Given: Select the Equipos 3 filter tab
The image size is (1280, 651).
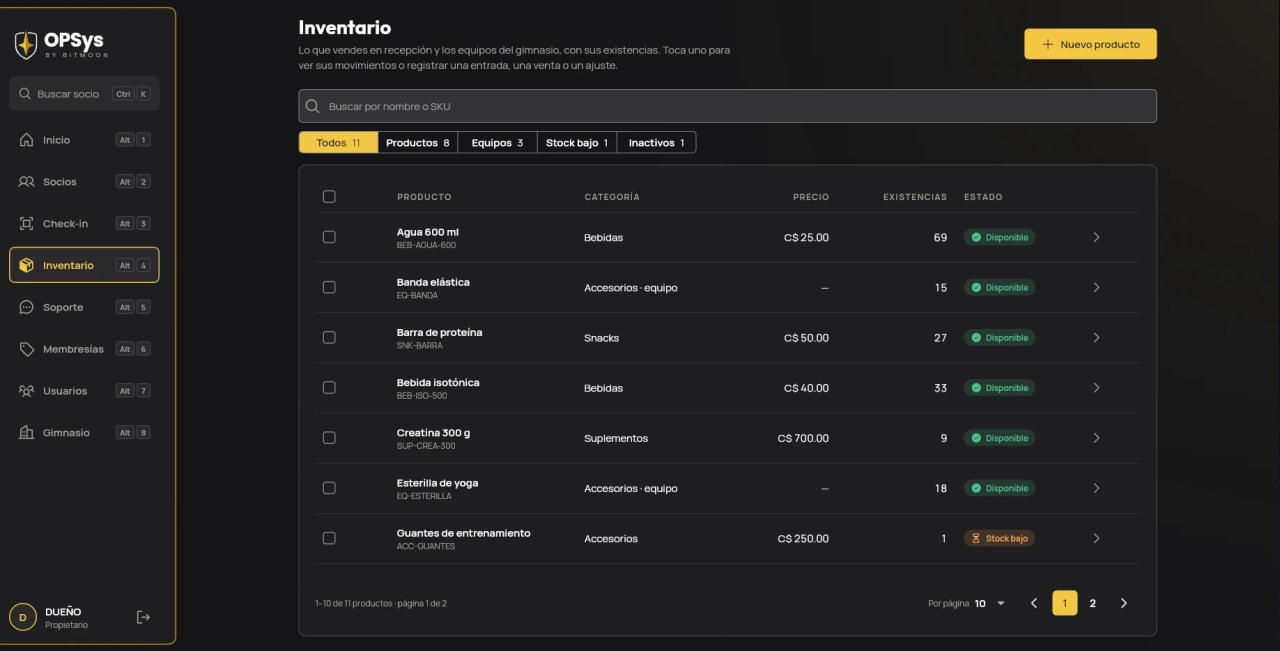Looking at the screenshot, I should (x=498, y=143).
